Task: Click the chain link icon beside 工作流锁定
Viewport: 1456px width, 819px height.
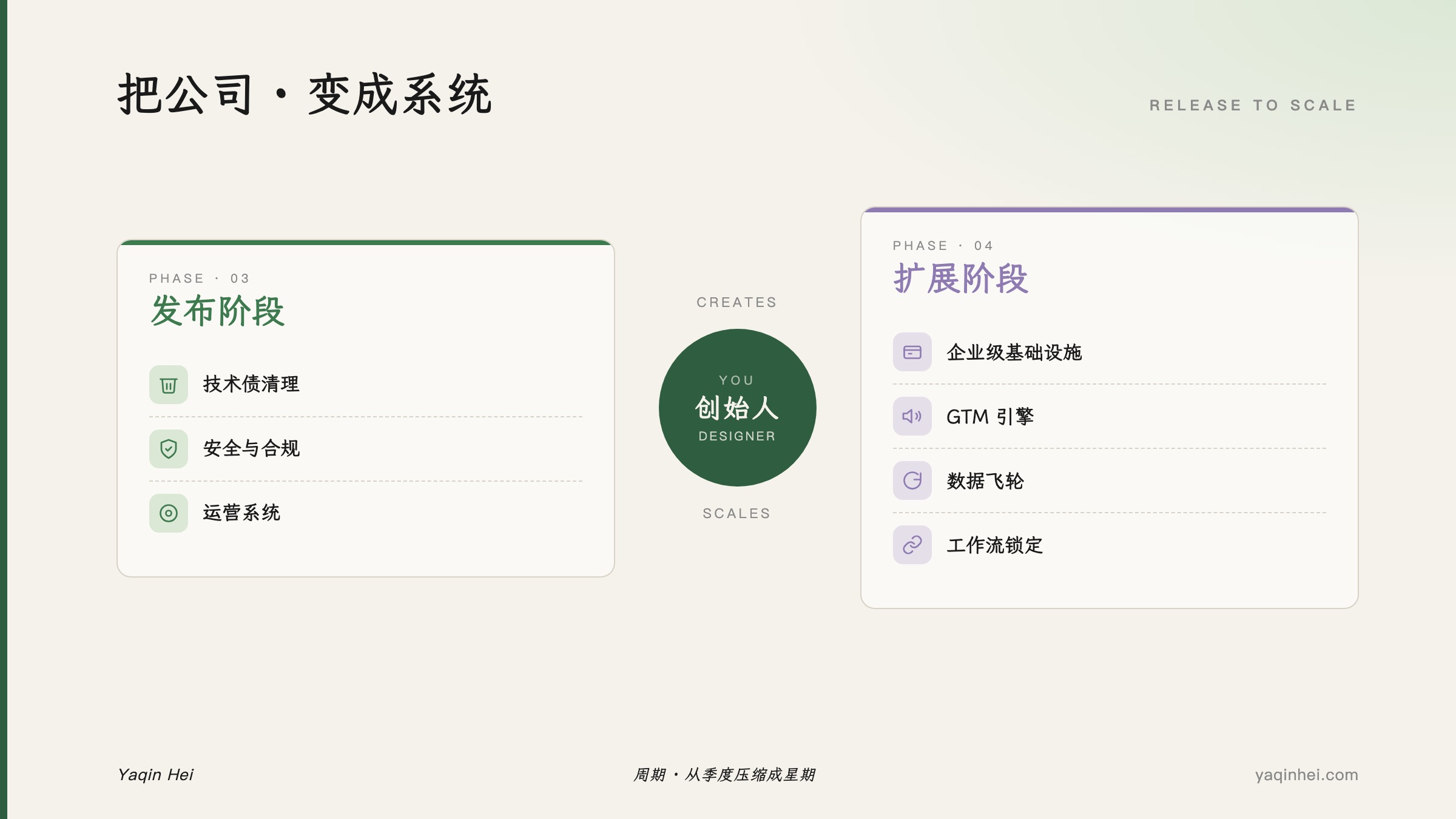Action: point(912,545)
